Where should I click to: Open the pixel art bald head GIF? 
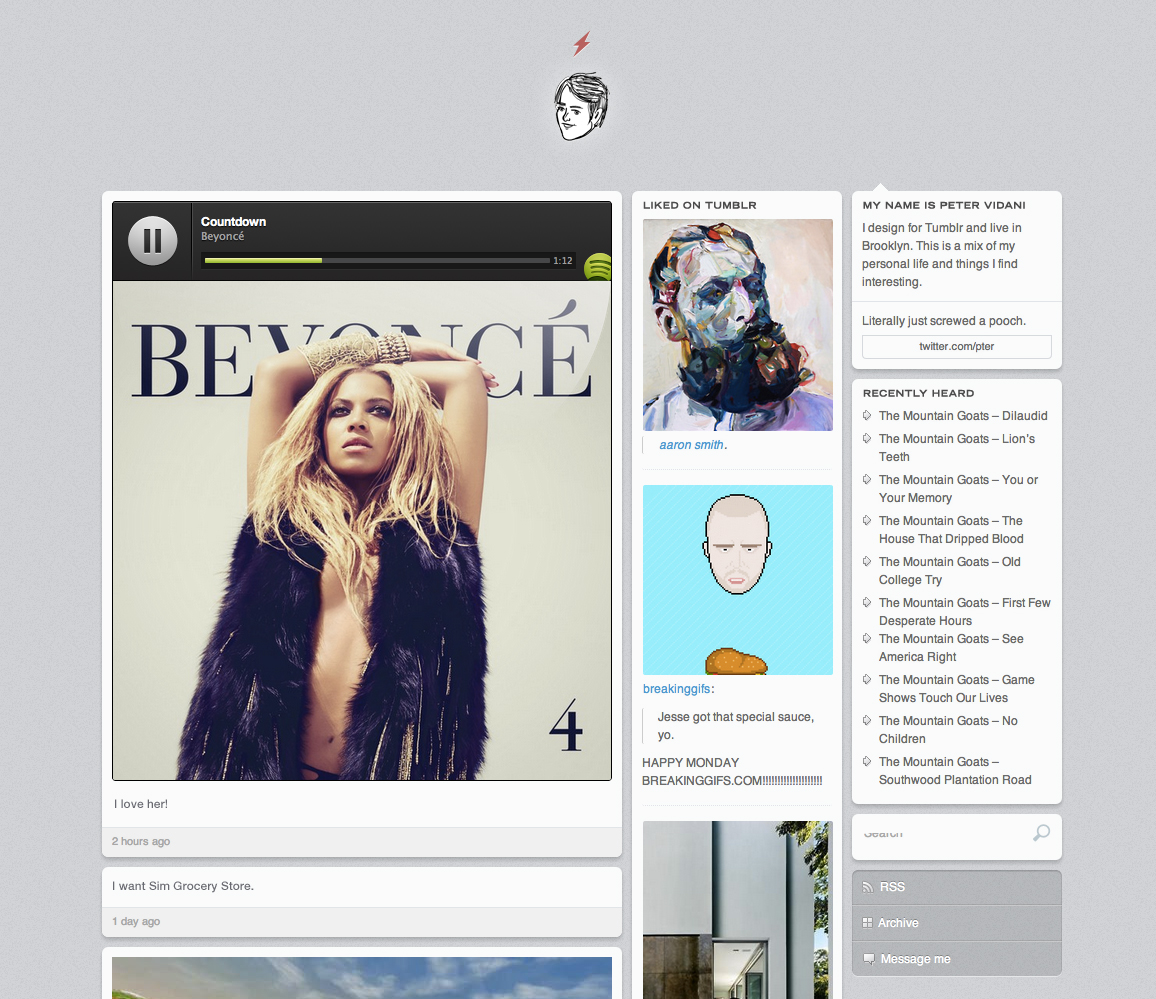click(737, 579)
